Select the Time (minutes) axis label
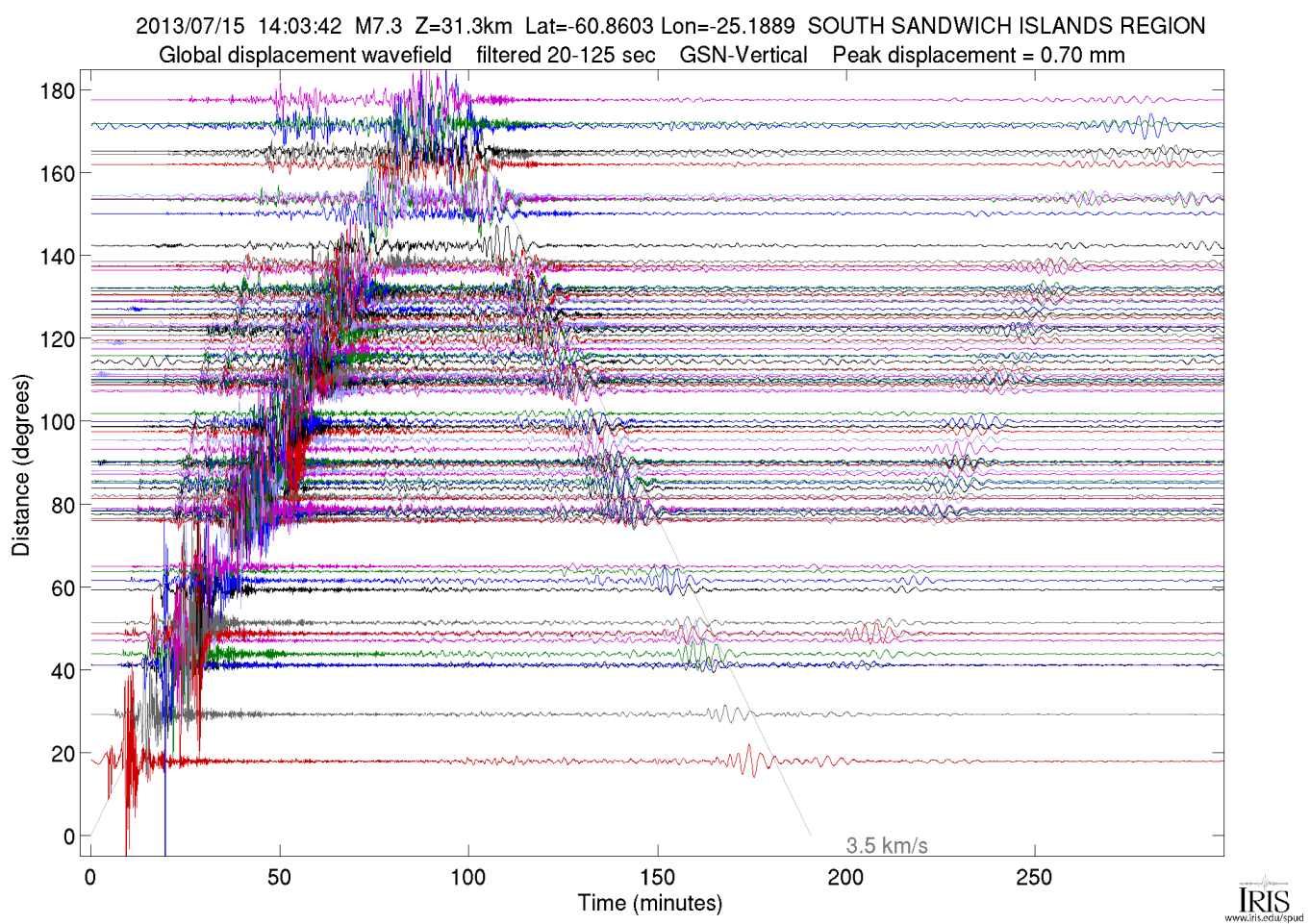The image size is (1310, 924). (x=649, y=903)
